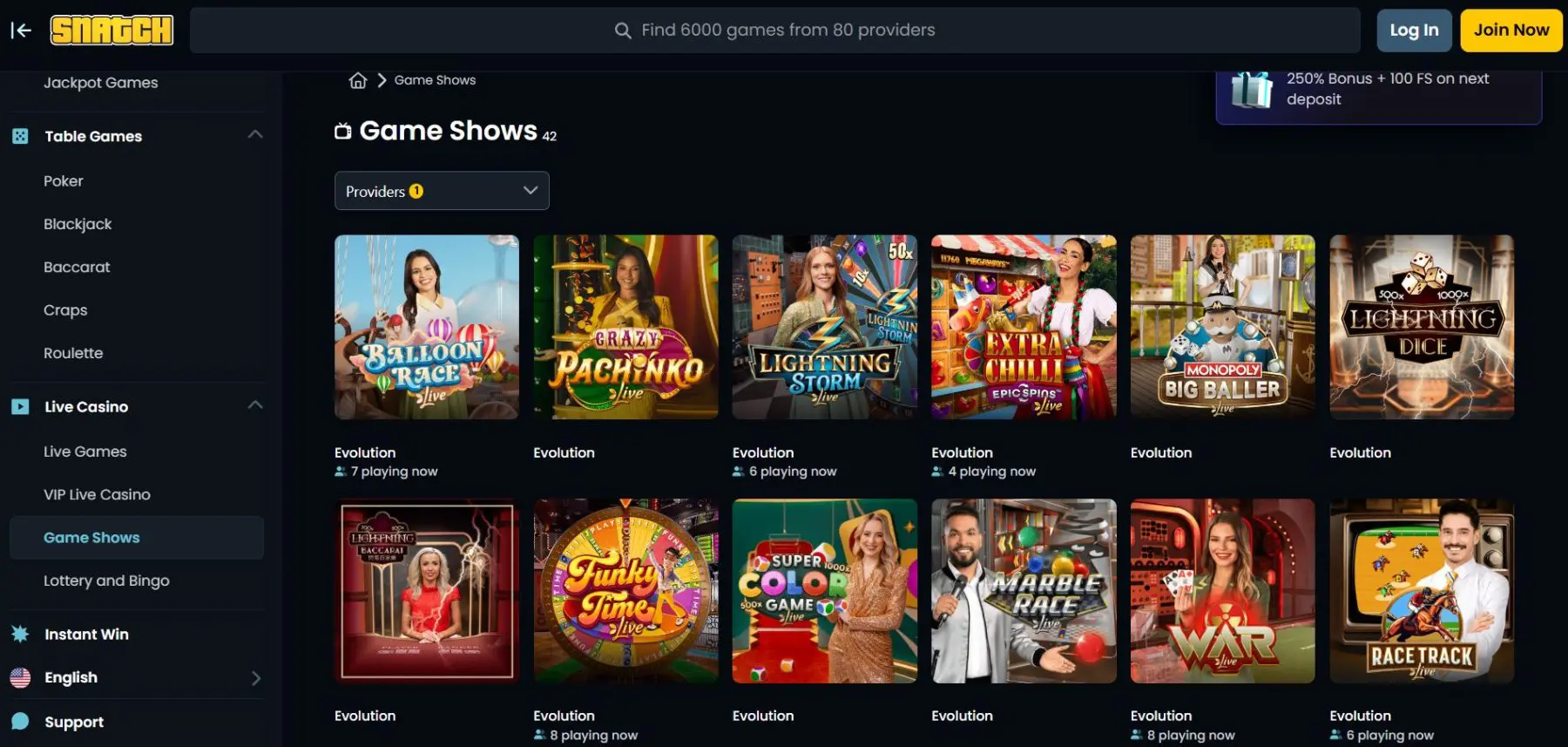The width and height of the screenshot is (1568, 747).
Task: Open Lottery and Bingo menu item
Action: click(x=106, y=581)
